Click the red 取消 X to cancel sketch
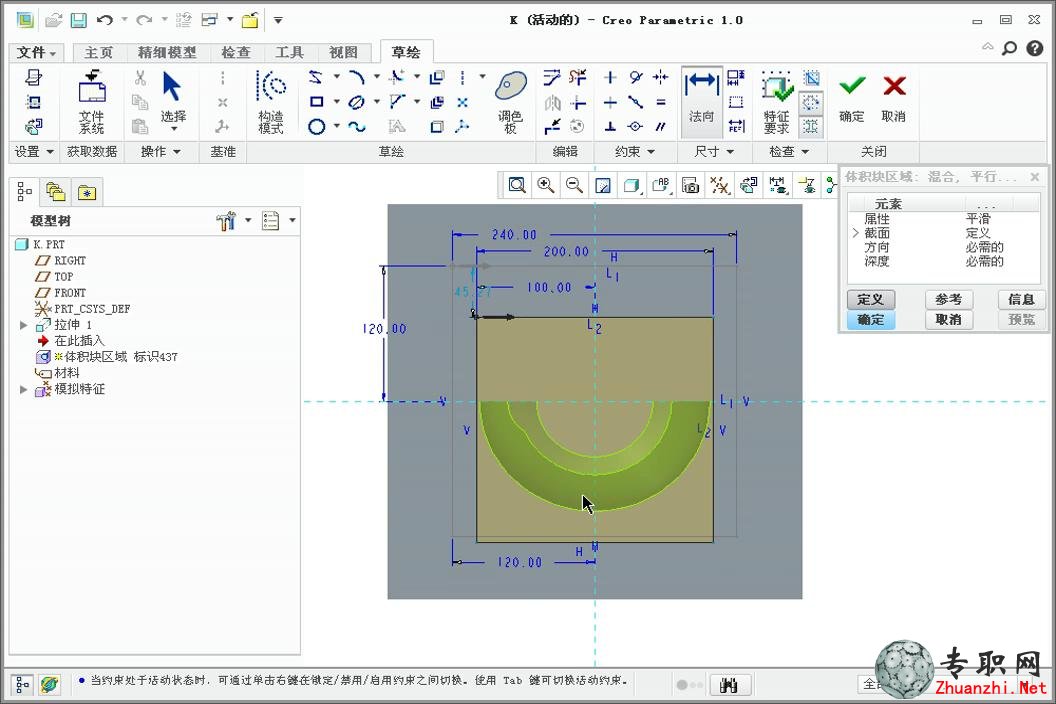The width and height of the screenshot is (1056, 704). coord(894,98)
